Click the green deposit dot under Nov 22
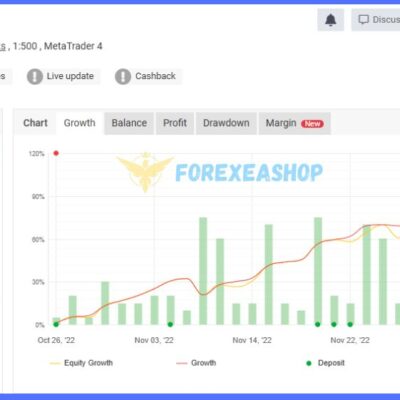The image size is (400, 400). coord(350,324)
